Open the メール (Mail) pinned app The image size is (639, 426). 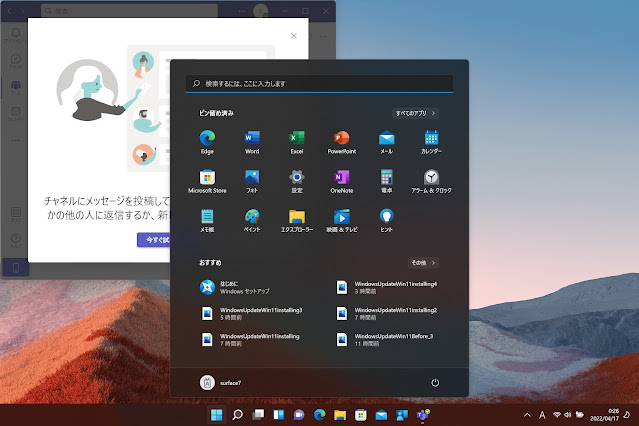click(x=386, y=142)
